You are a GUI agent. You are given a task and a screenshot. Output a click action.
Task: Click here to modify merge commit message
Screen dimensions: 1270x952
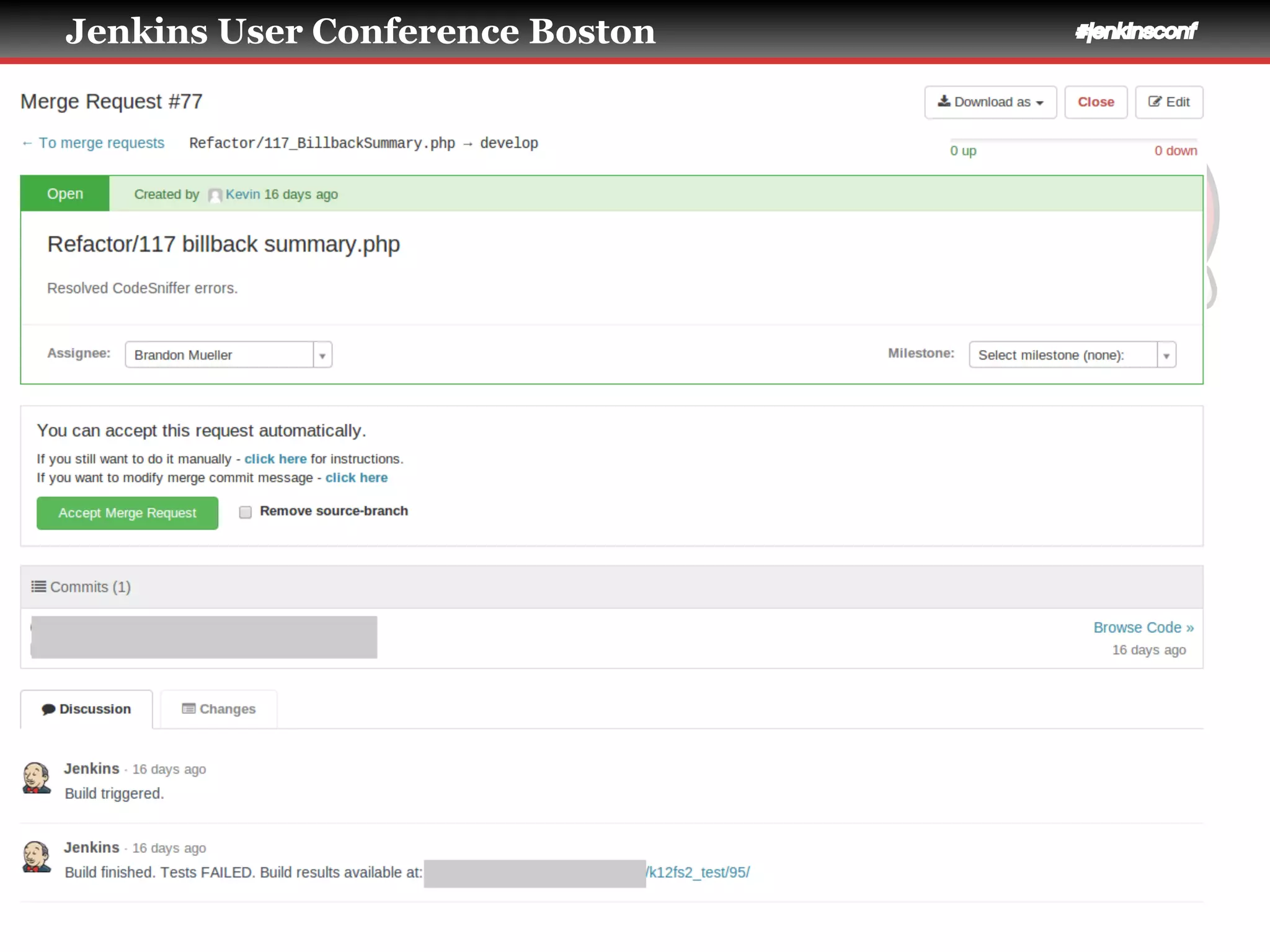(357, 477)
